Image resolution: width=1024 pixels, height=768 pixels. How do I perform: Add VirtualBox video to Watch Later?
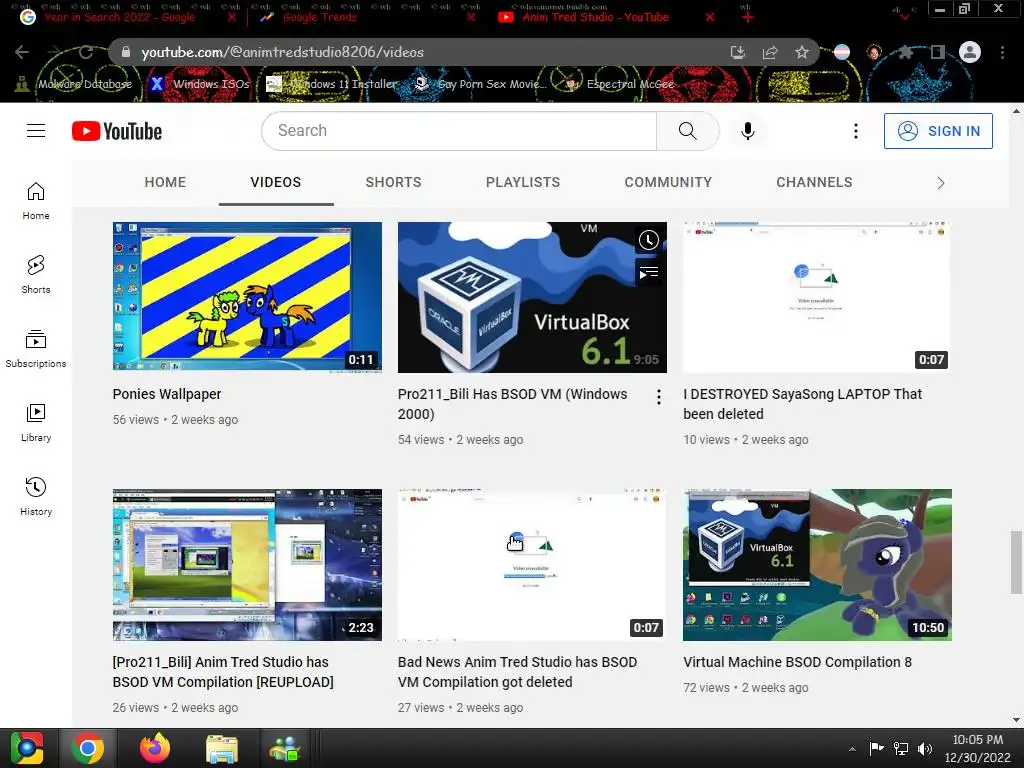[648, 240]
